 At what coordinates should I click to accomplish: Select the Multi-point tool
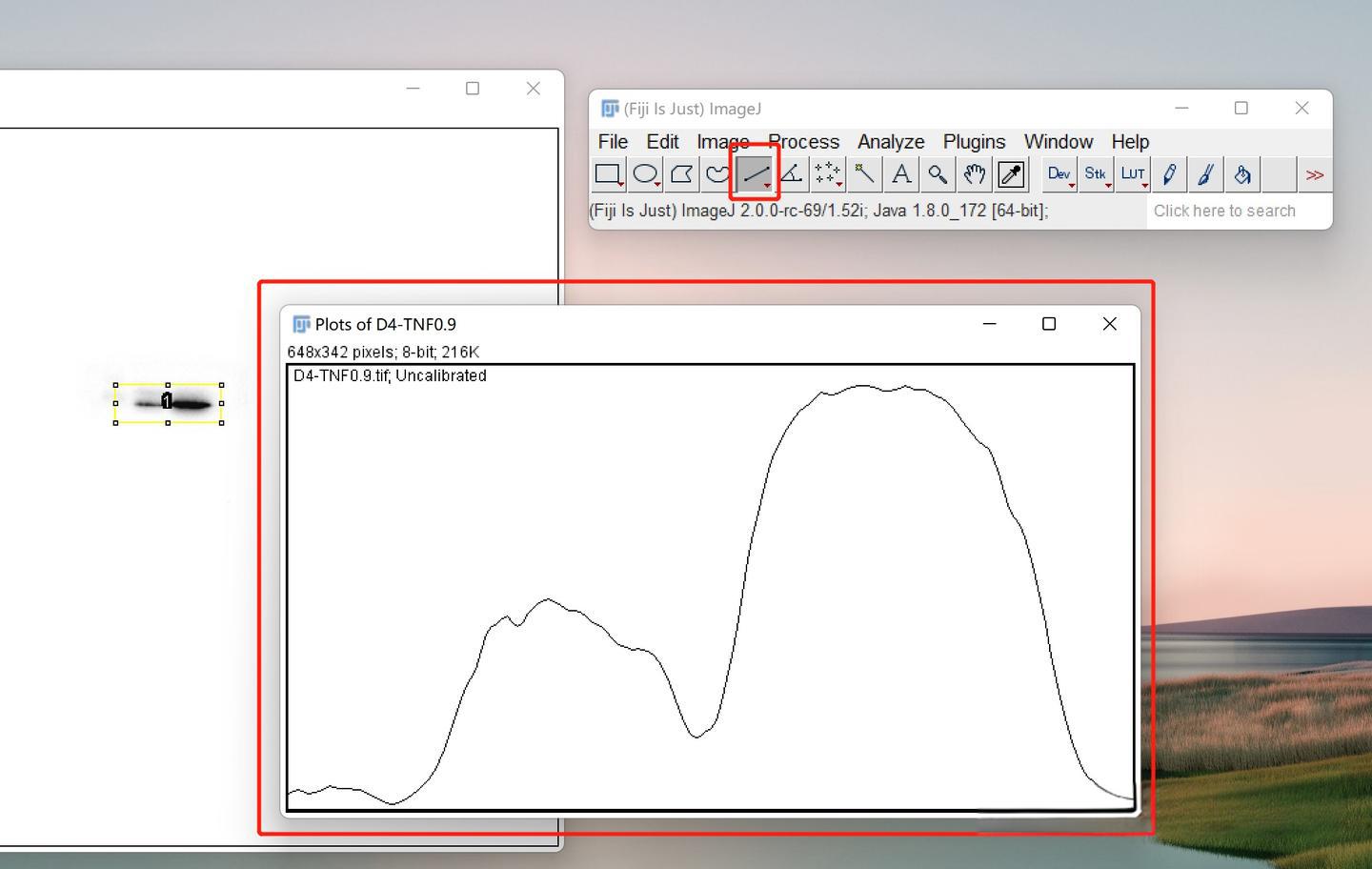point(827,174)
